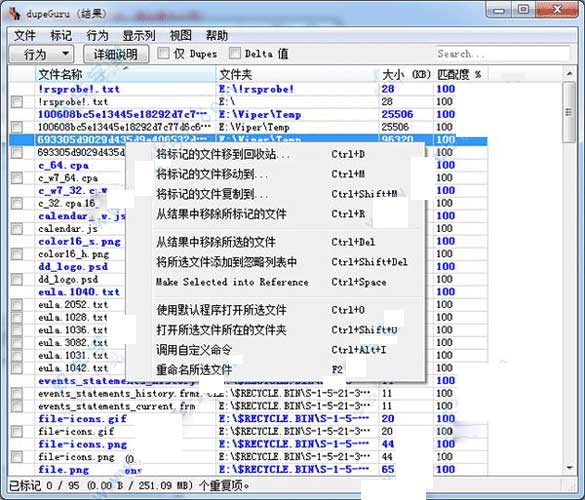
Task: Click the 详细说明 button
Action: click(x=116, y=54)
